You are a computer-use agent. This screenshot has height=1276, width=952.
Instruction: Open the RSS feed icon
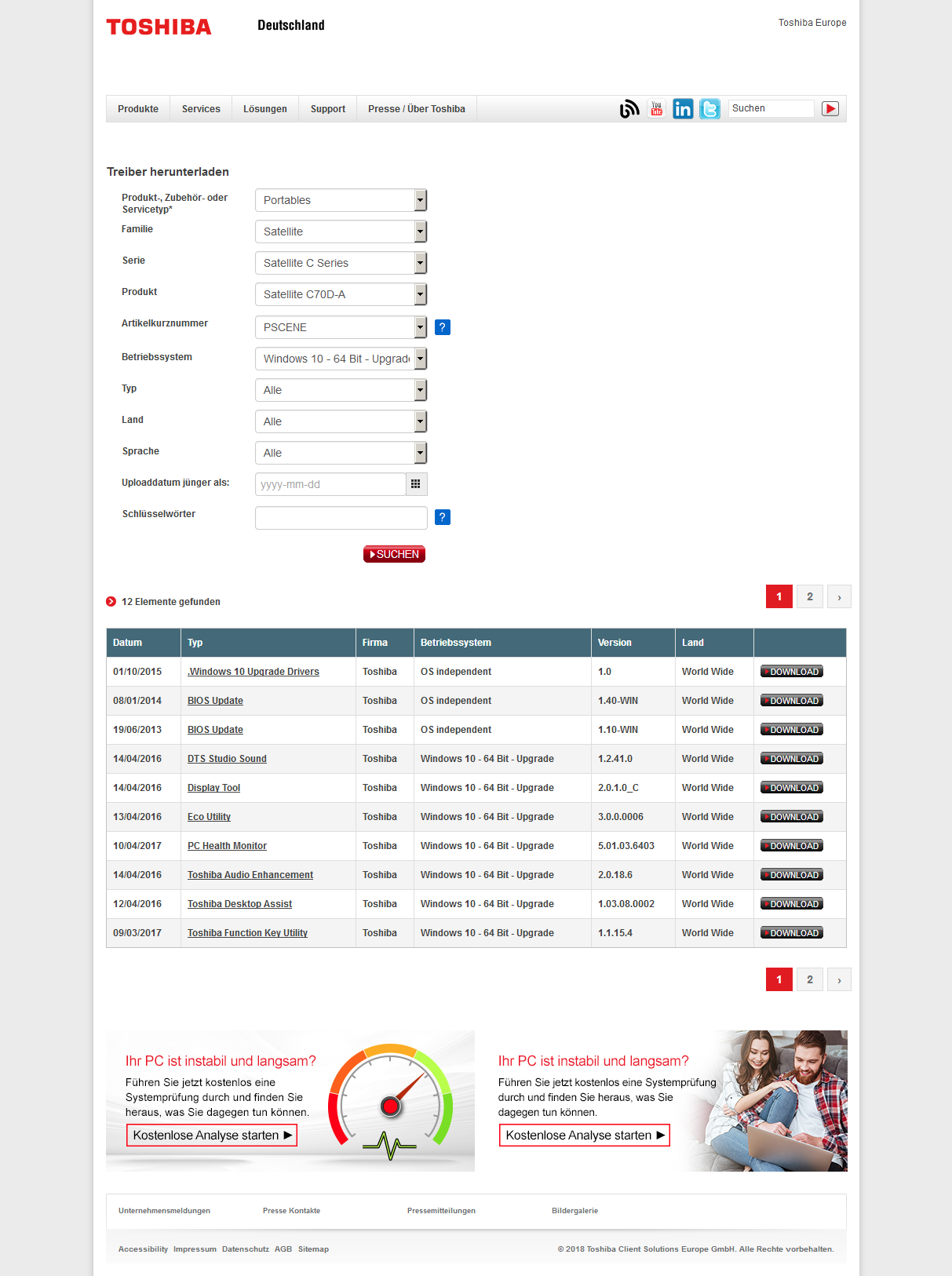[x=629, y=109]
